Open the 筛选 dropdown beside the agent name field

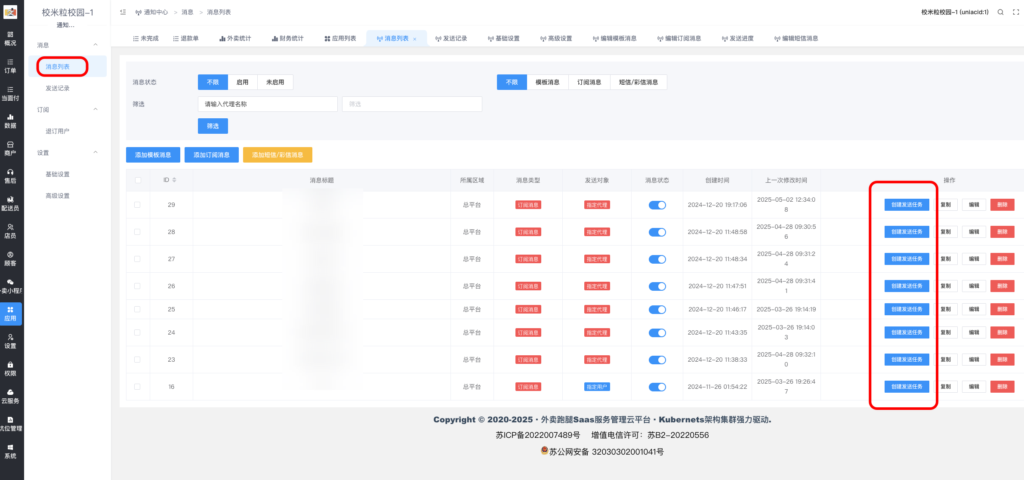click(x=412, y=104)
